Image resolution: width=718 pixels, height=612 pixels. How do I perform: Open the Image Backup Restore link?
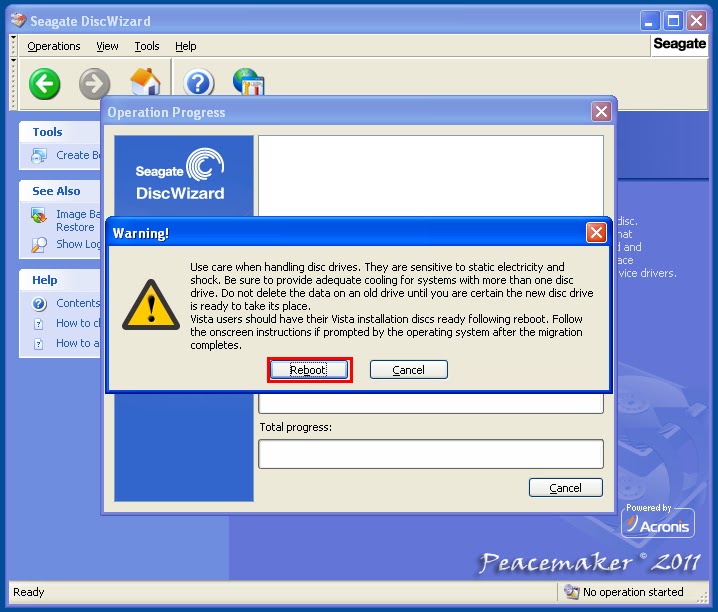[78, 221]
